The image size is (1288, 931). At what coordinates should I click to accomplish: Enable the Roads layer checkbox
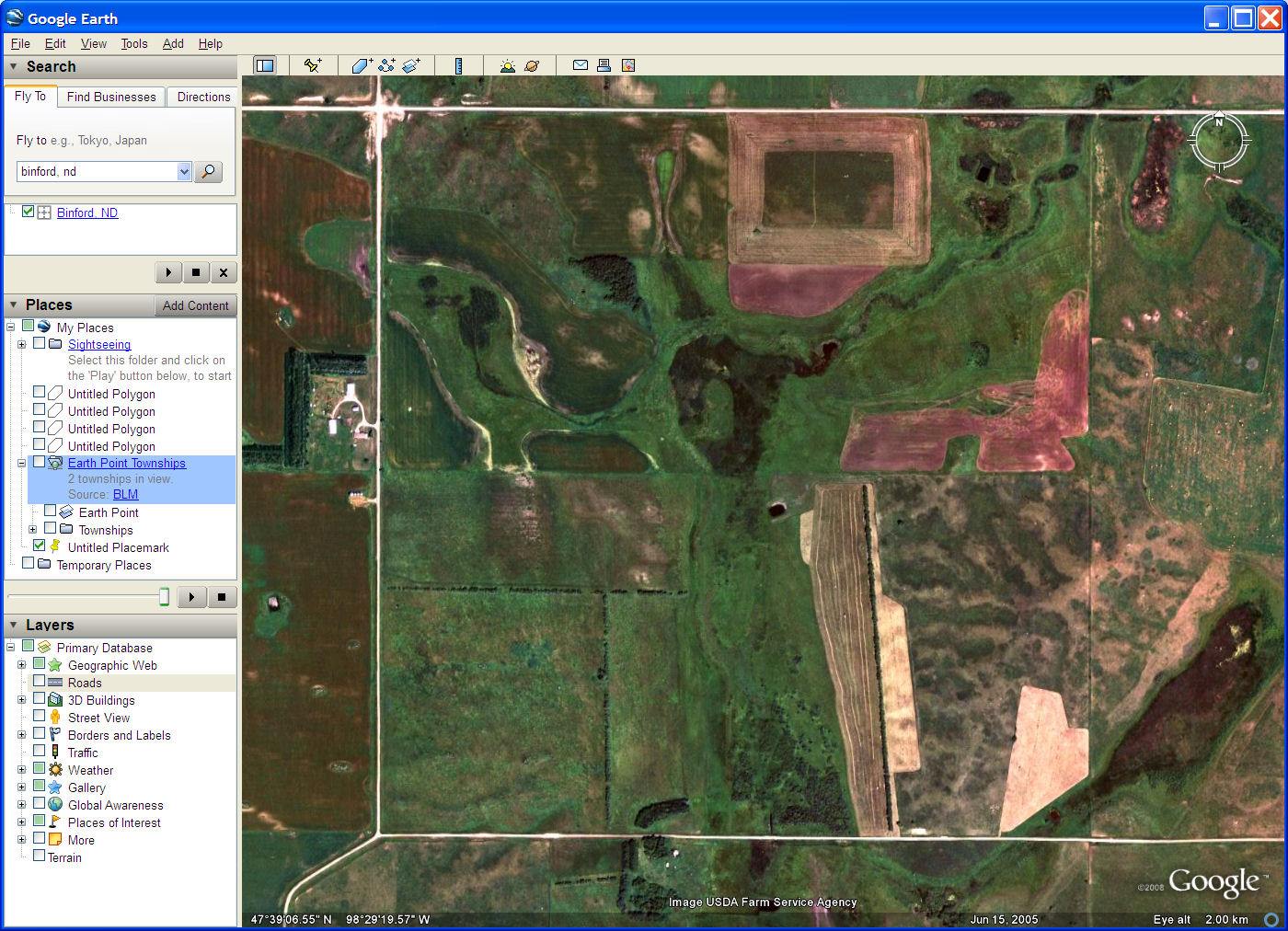coord(39,682)
